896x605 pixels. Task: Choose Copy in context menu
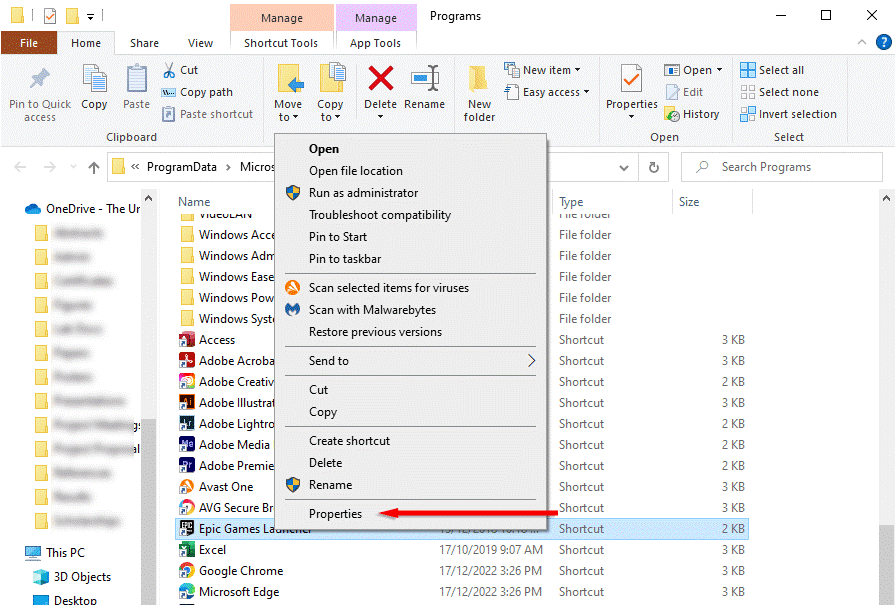[410, 412]
